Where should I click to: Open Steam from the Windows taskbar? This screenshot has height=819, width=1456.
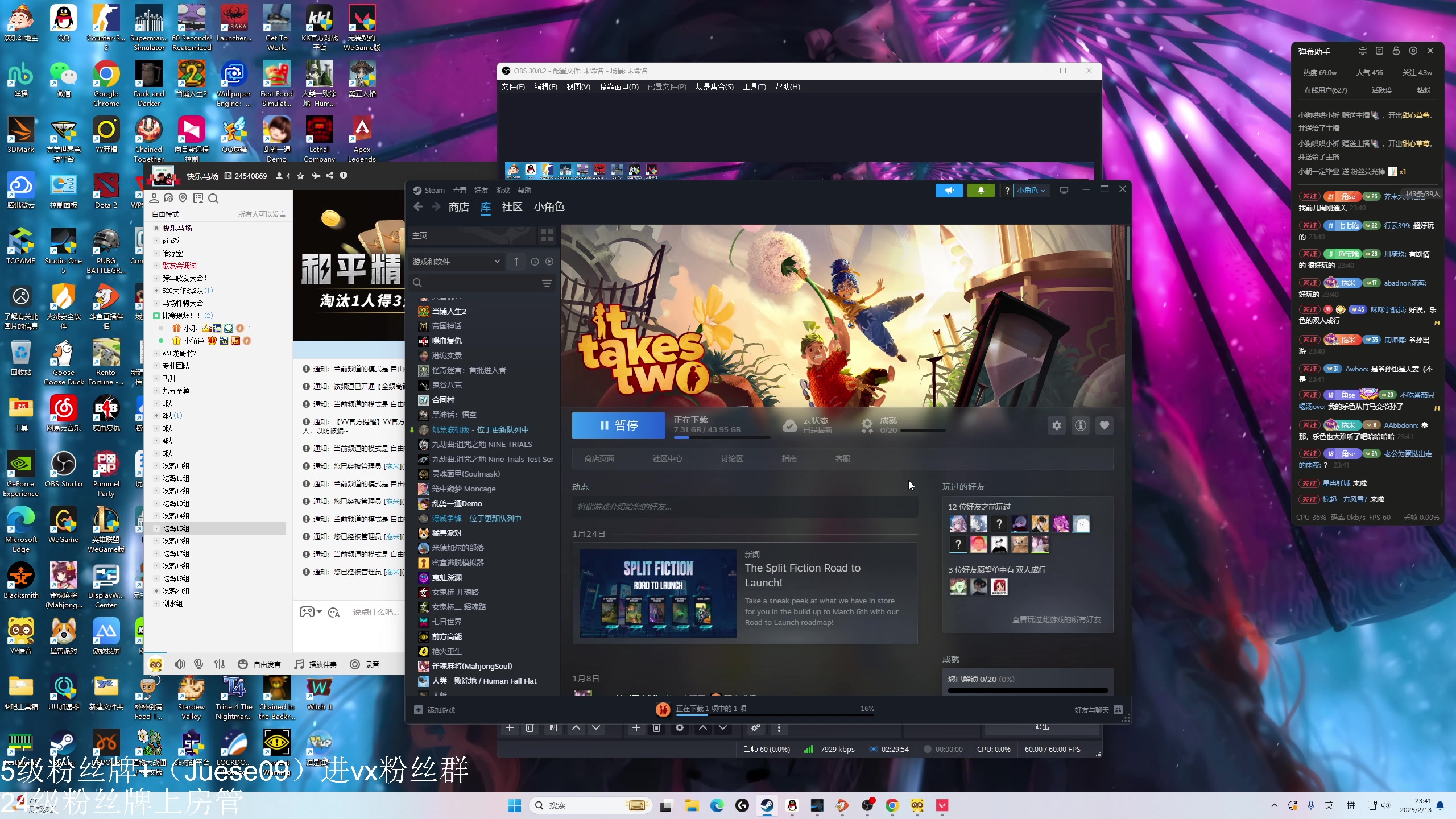pos(767,805)
